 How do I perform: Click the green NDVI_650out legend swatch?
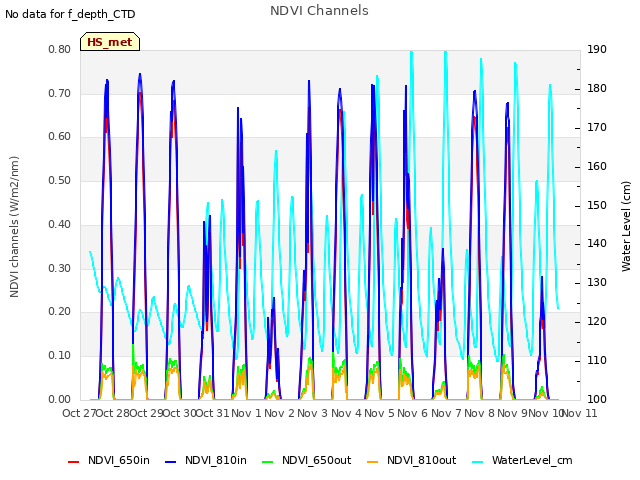point(267,462)
